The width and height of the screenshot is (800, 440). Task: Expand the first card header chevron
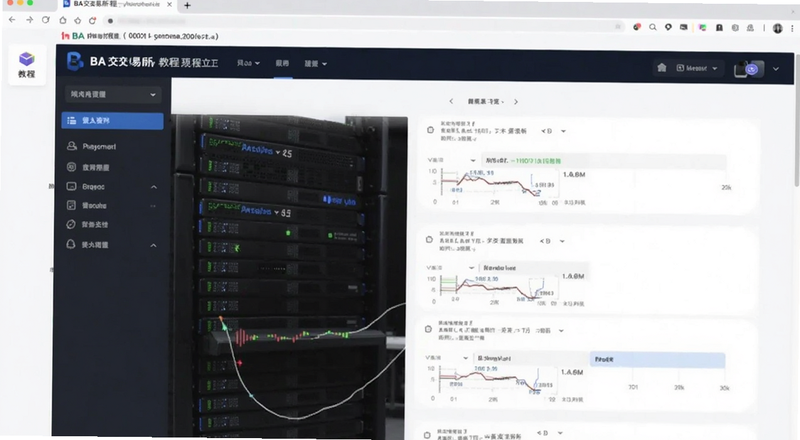click(563, 131)
